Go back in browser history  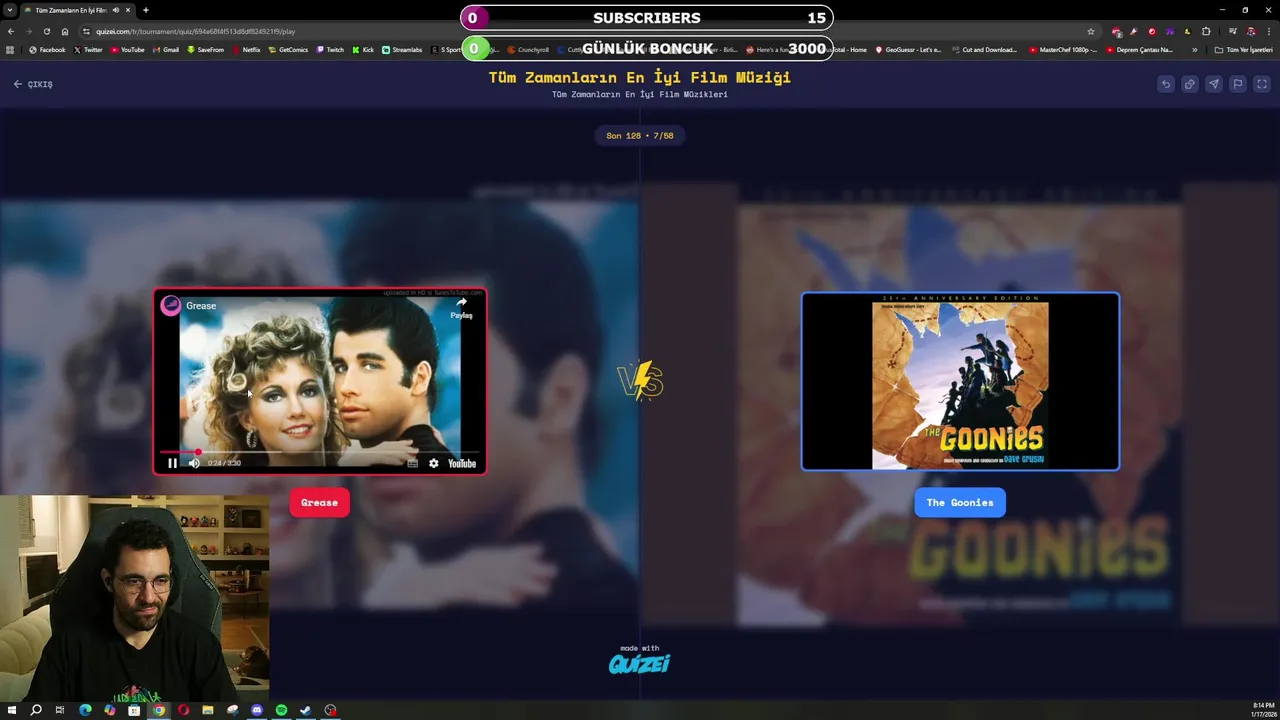click(x=11, y=31)
